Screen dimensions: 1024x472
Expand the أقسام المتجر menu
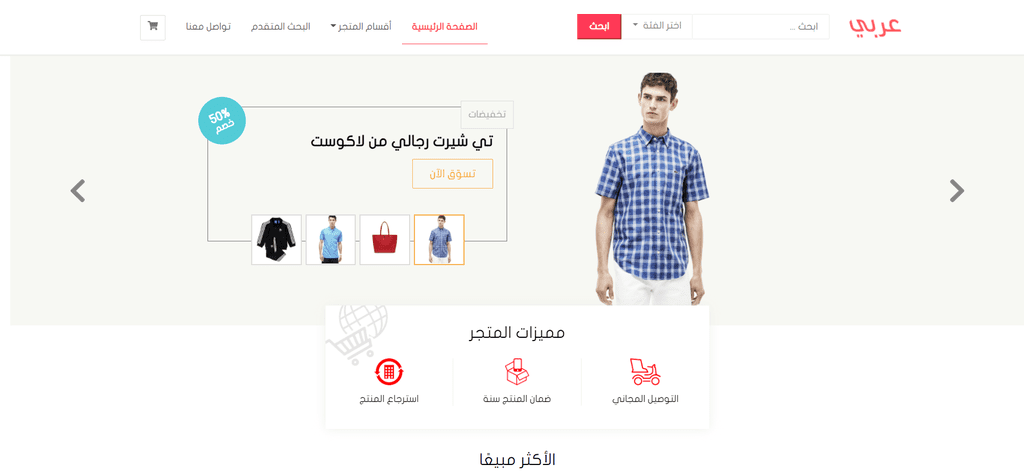pos(360,27)
